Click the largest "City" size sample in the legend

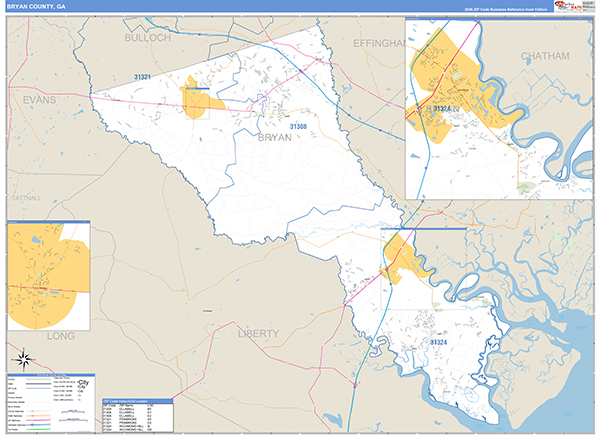[x=83, y=382]
